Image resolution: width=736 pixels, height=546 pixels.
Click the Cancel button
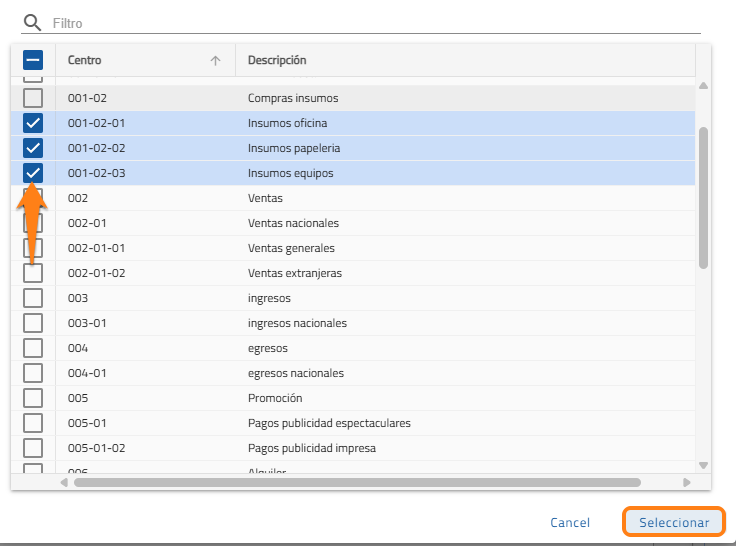(x=570, y=522)
